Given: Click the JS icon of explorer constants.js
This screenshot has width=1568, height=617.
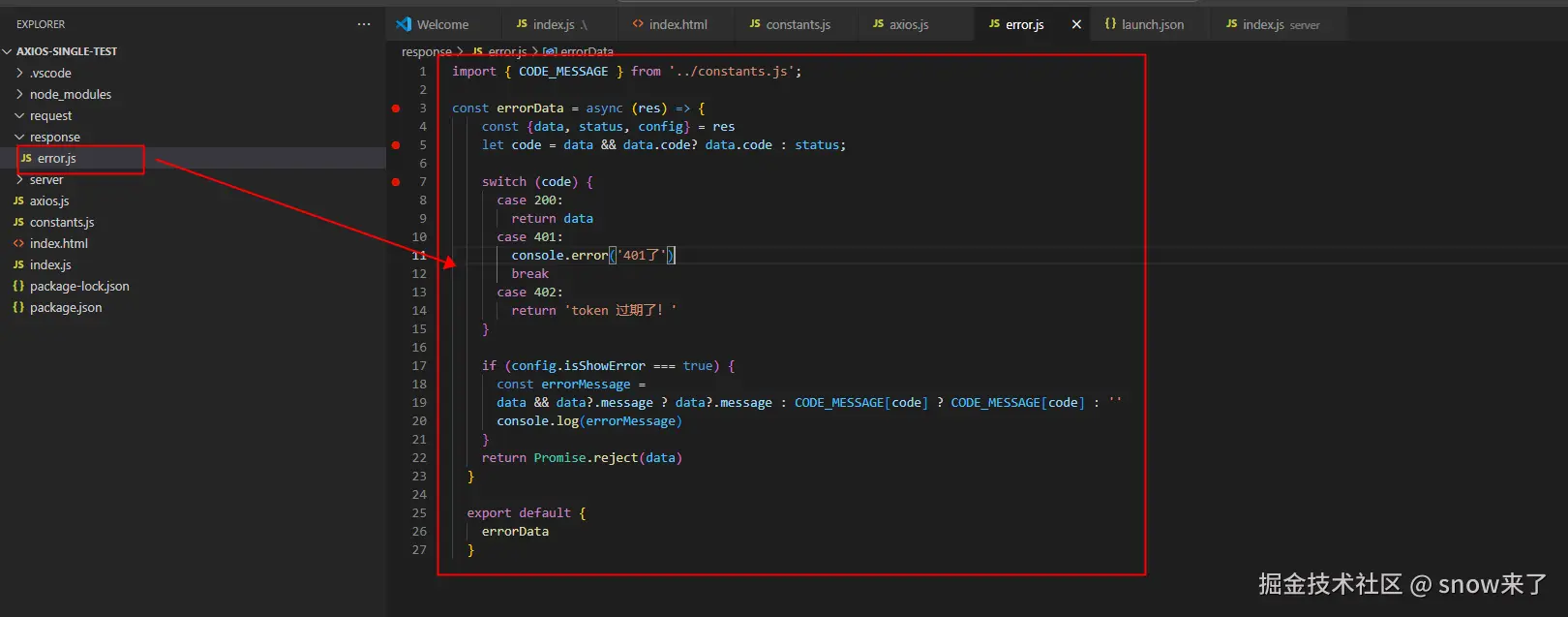Looking at the screenshot, I should tap(18, 222).
